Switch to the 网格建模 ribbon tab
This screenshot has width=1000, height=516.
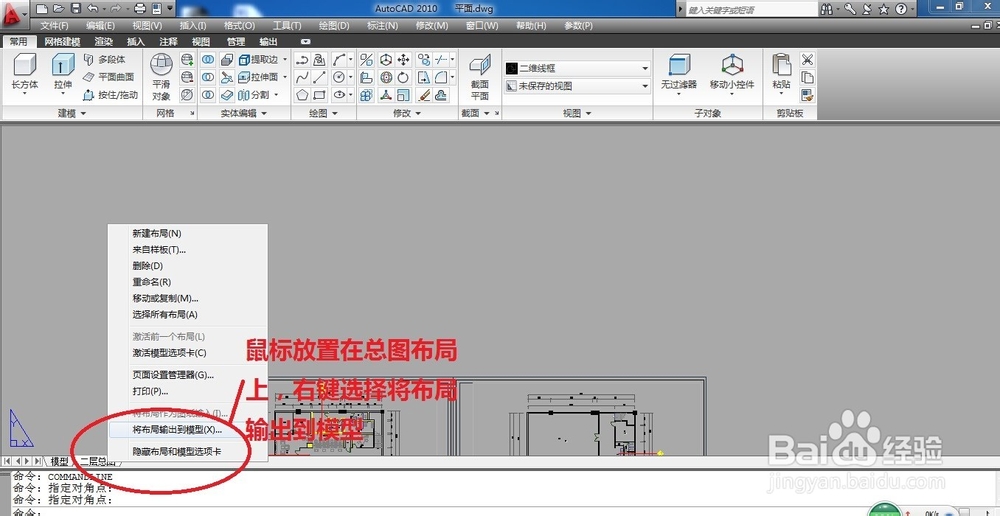click(62, 41)
